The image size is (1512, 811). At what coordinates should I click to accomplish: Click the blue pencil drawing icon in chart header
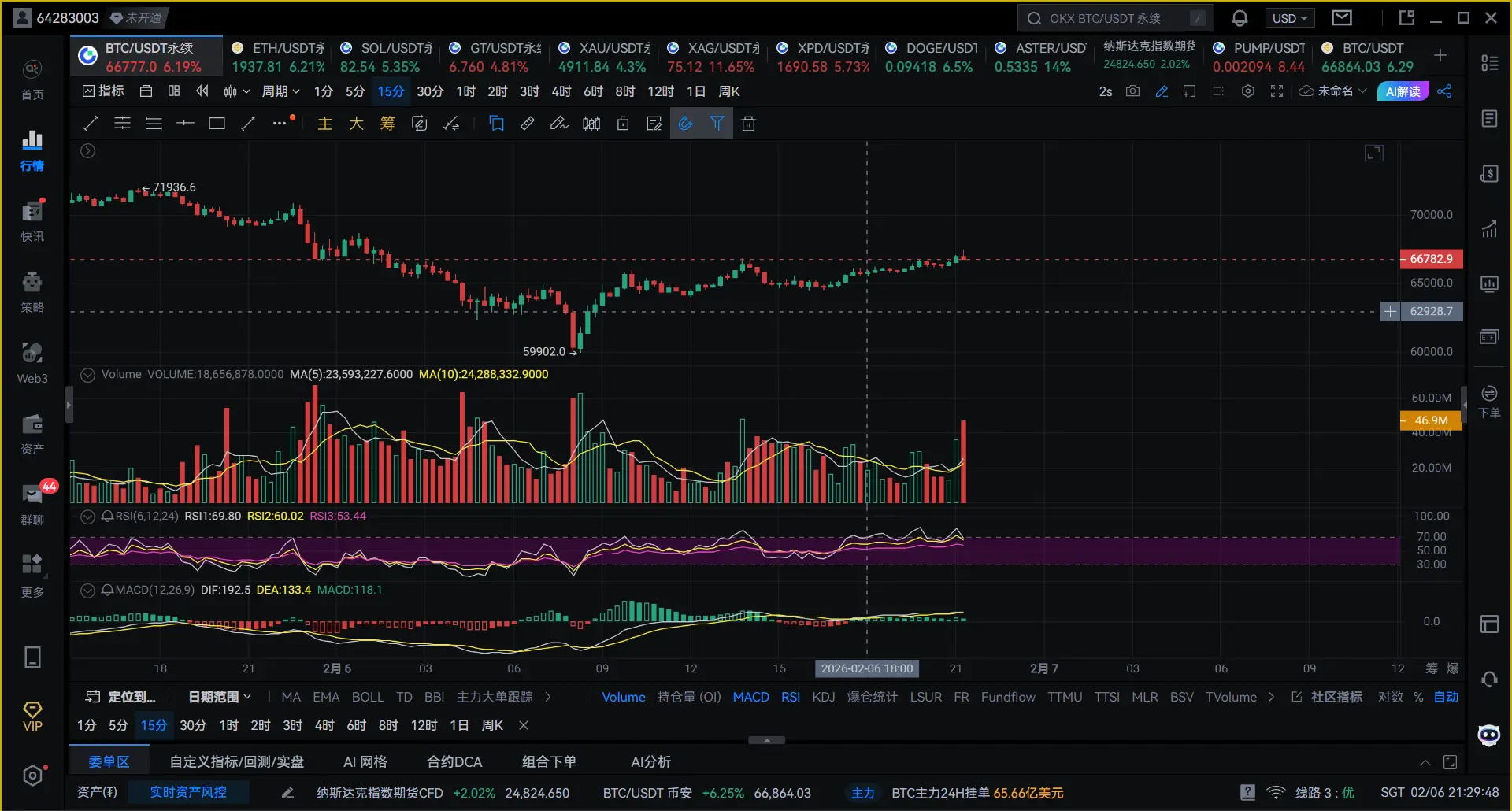(1162, 91)
